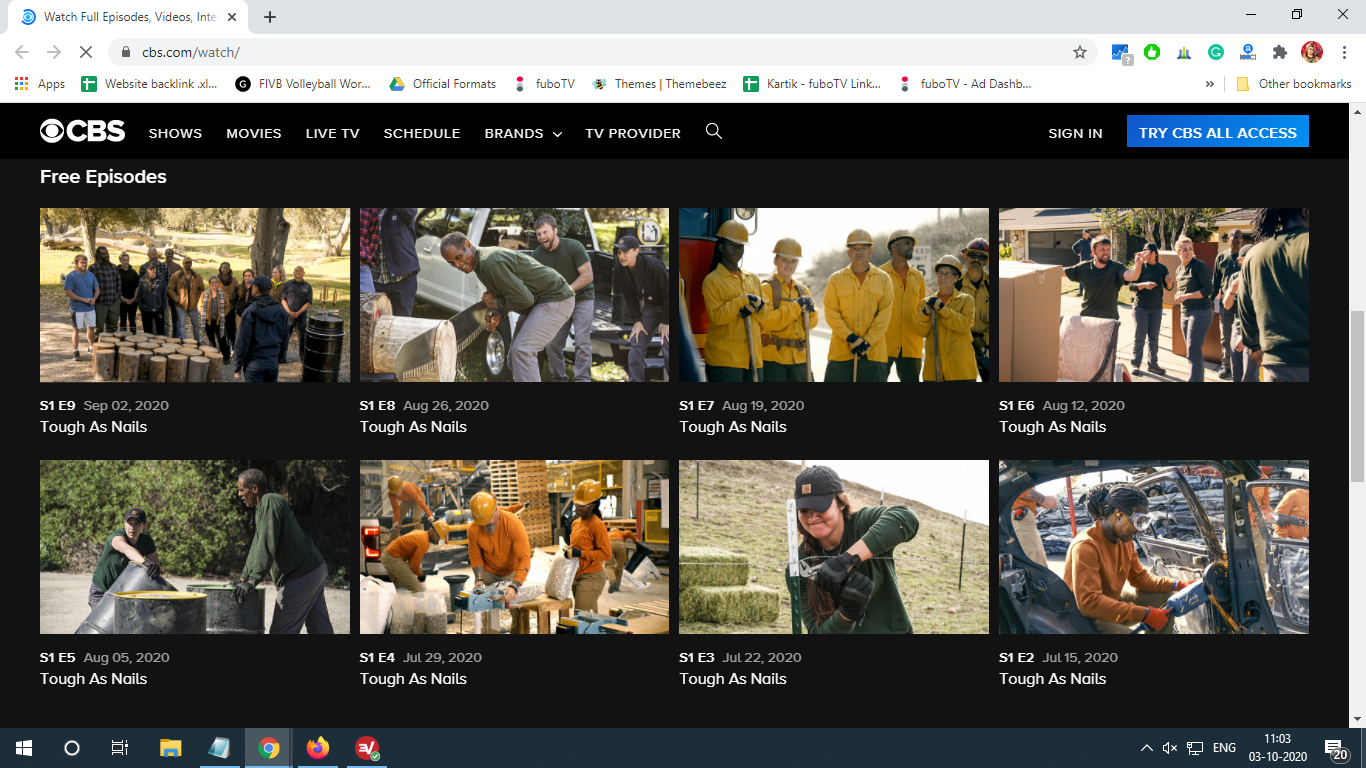Go to the SHOWS menu
The width and height of the screenshot is (1366, 768).
175,133
